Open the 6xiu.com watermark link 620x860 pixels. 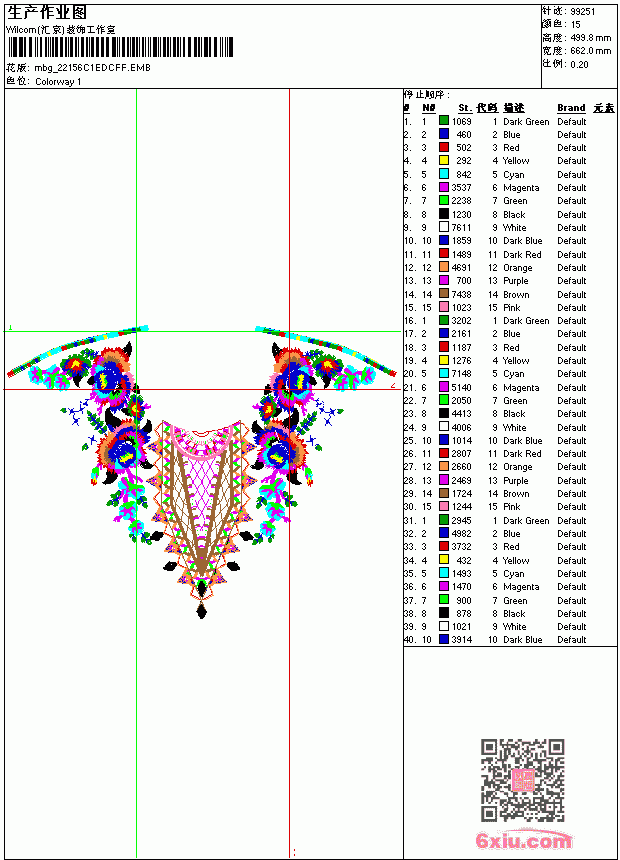coord(523,840)
